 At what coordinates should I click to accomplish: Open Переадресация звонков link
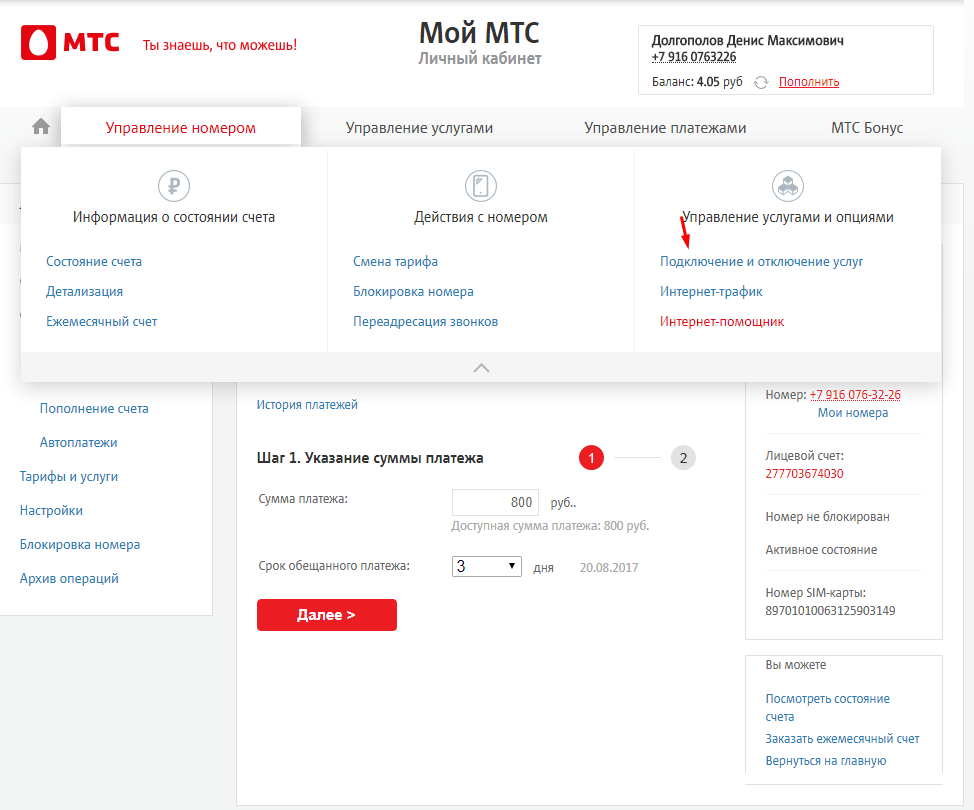pyautogui.click(x=426, y=321)
